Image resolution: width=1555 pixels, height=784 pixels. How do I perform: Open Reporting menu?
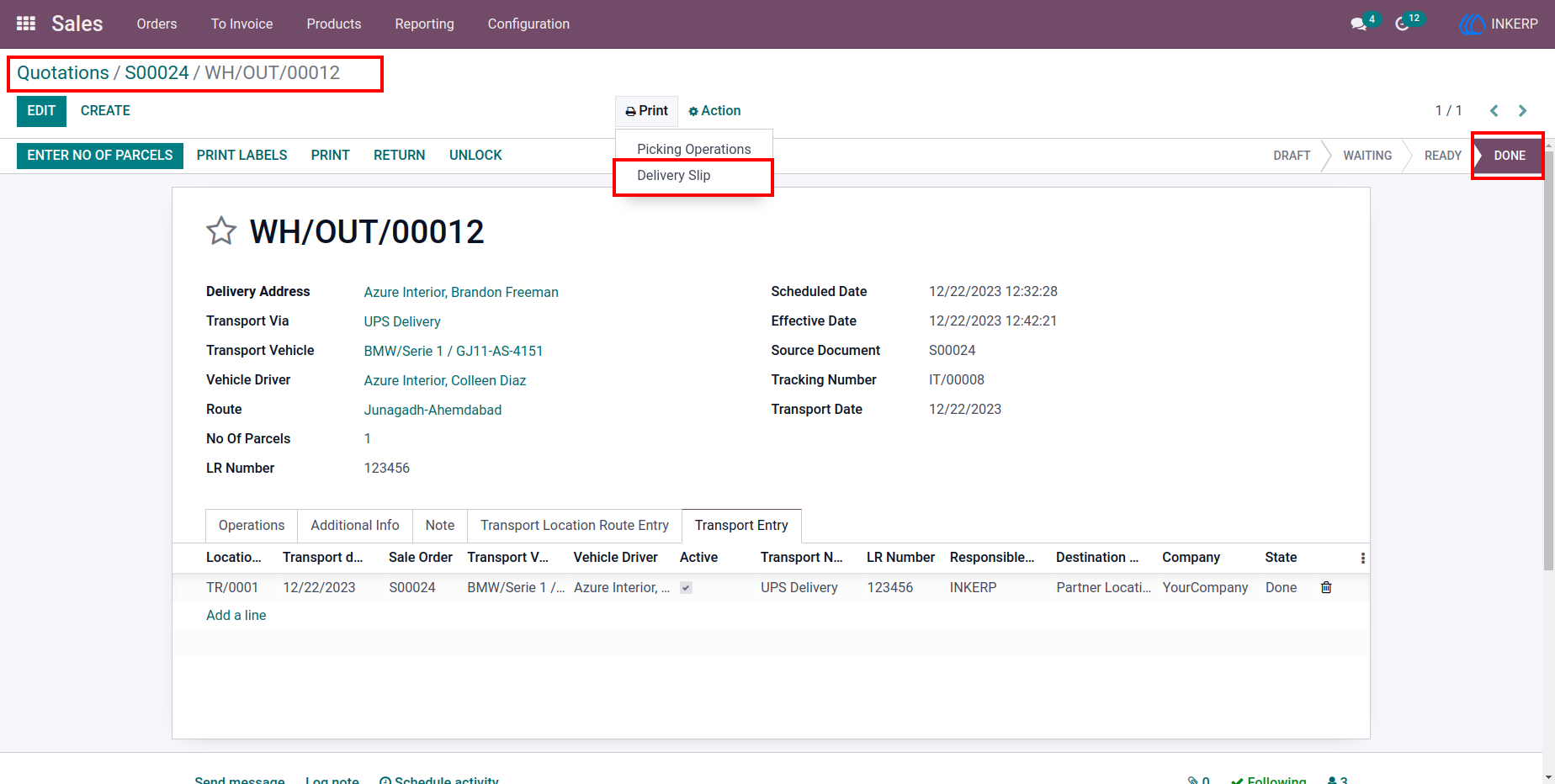point(424,24)
